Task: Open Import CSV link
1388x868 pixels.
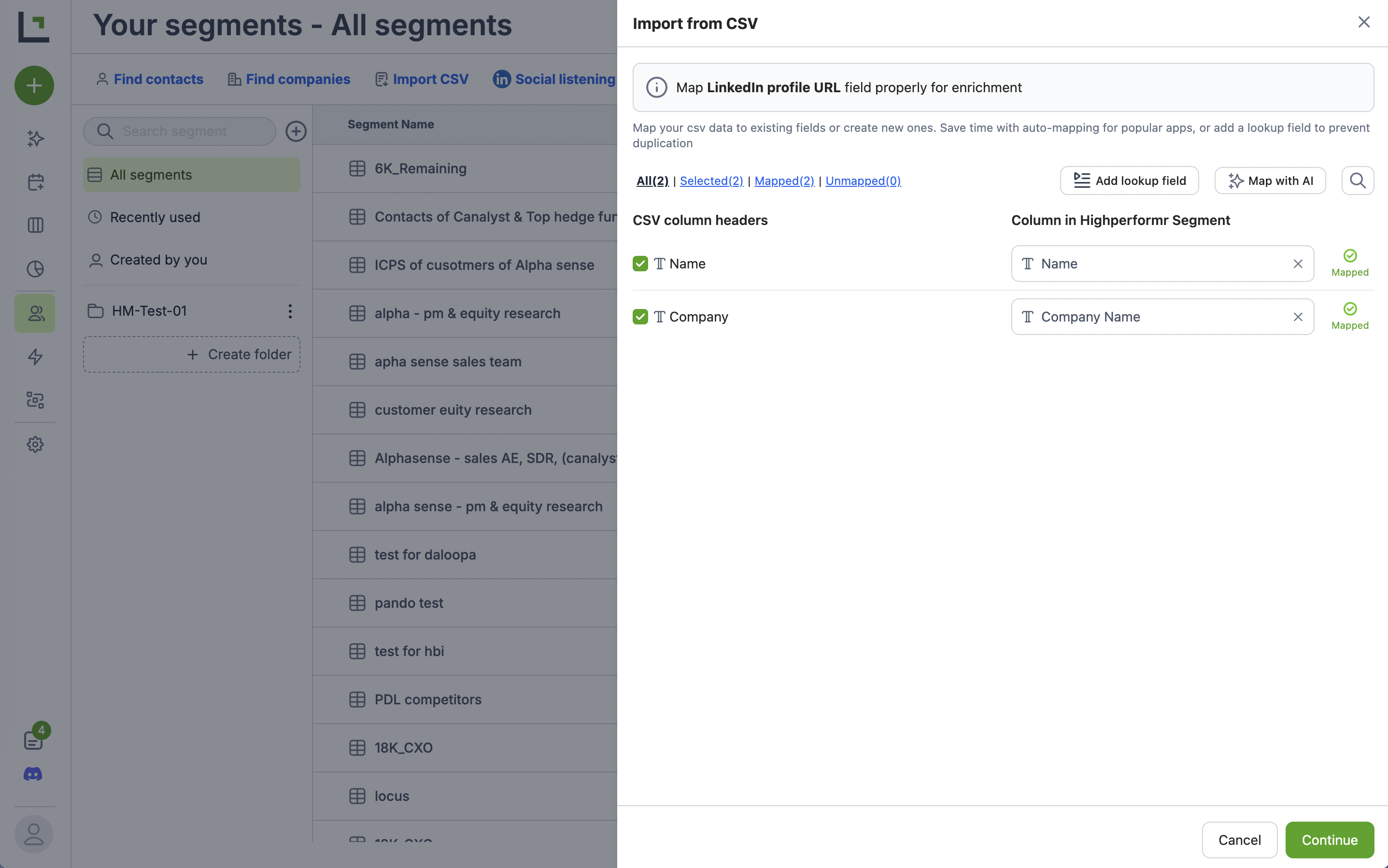Action: (422, 79)
